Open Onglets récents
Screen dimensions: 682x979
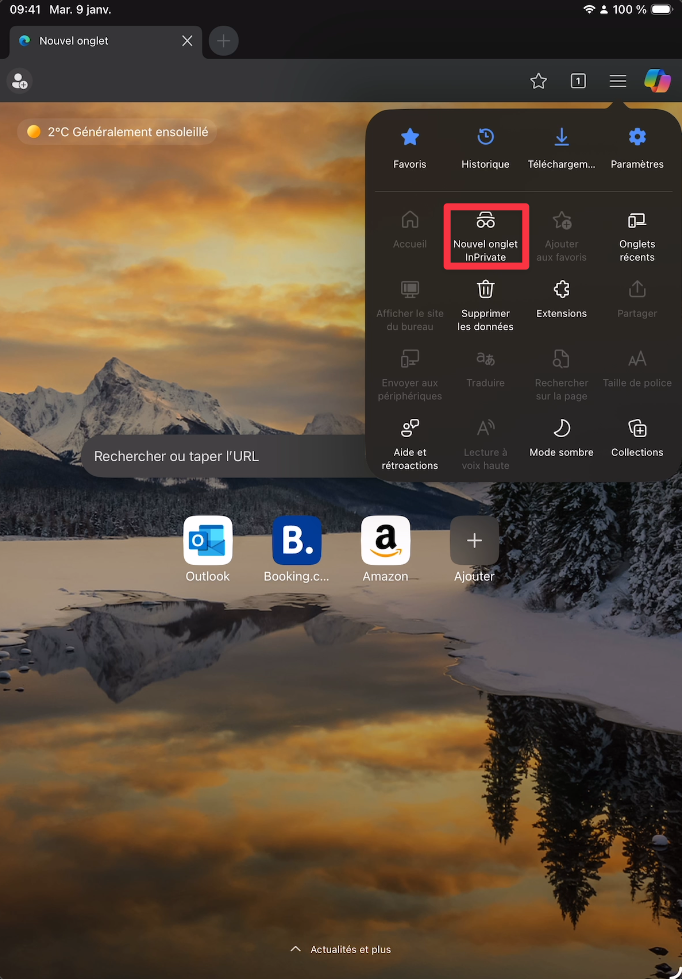click(637, 237)
